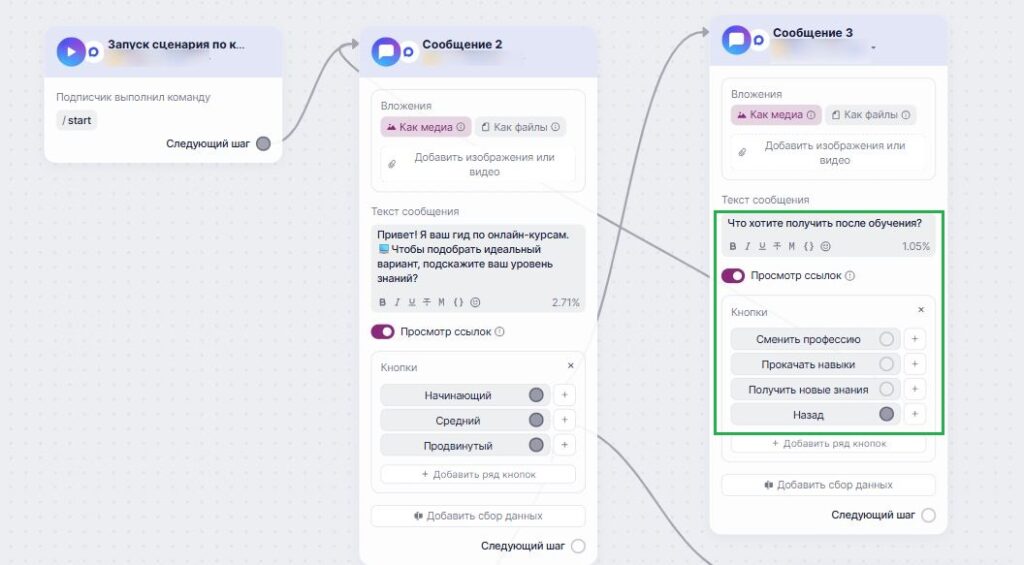Click connector circle on Продвинутый button

[536, 445]
